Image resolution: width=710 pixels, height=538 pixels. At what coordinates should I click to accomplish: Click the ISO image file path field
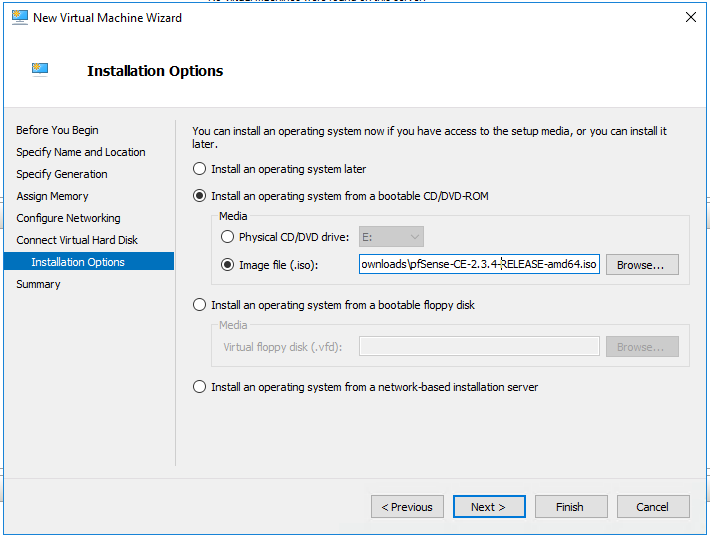pyautogui.click(x=479, y=265)
